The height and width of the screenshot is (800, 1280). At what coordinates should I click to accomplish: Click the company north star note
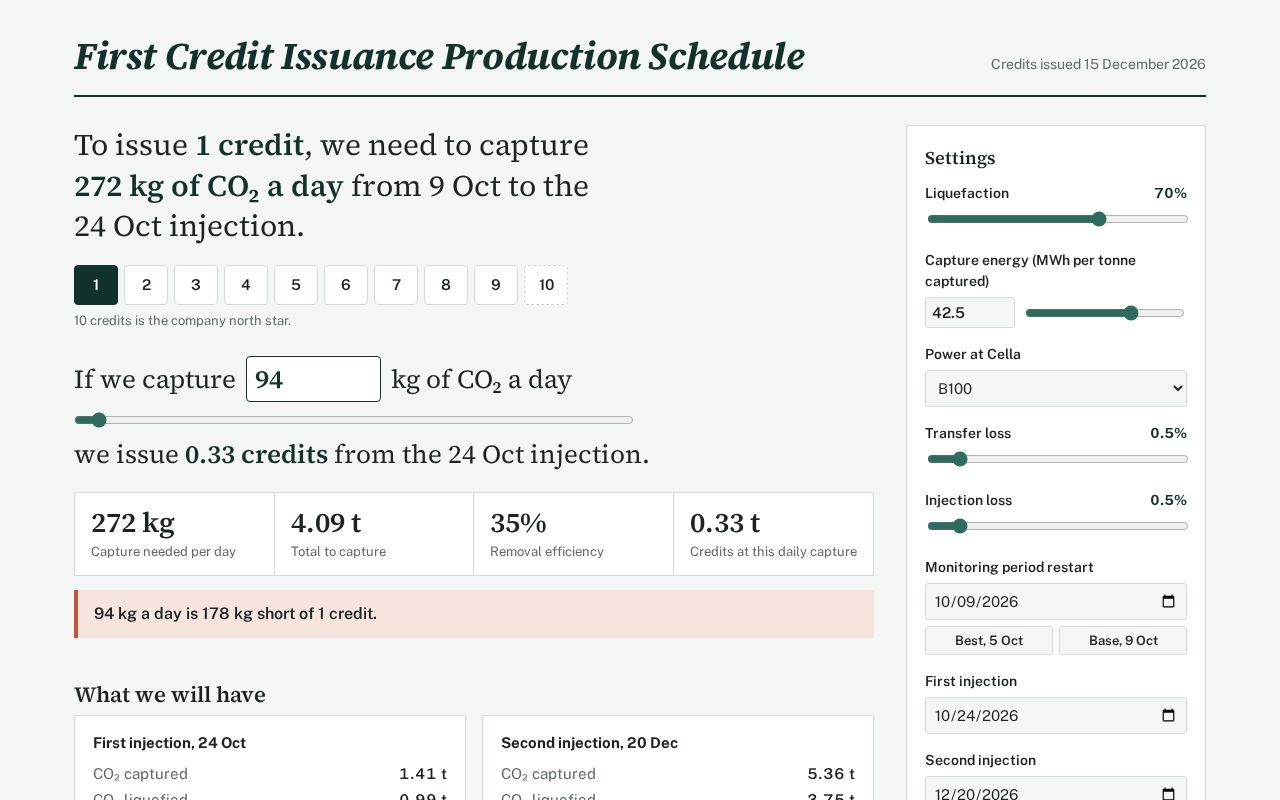(182, 321)
